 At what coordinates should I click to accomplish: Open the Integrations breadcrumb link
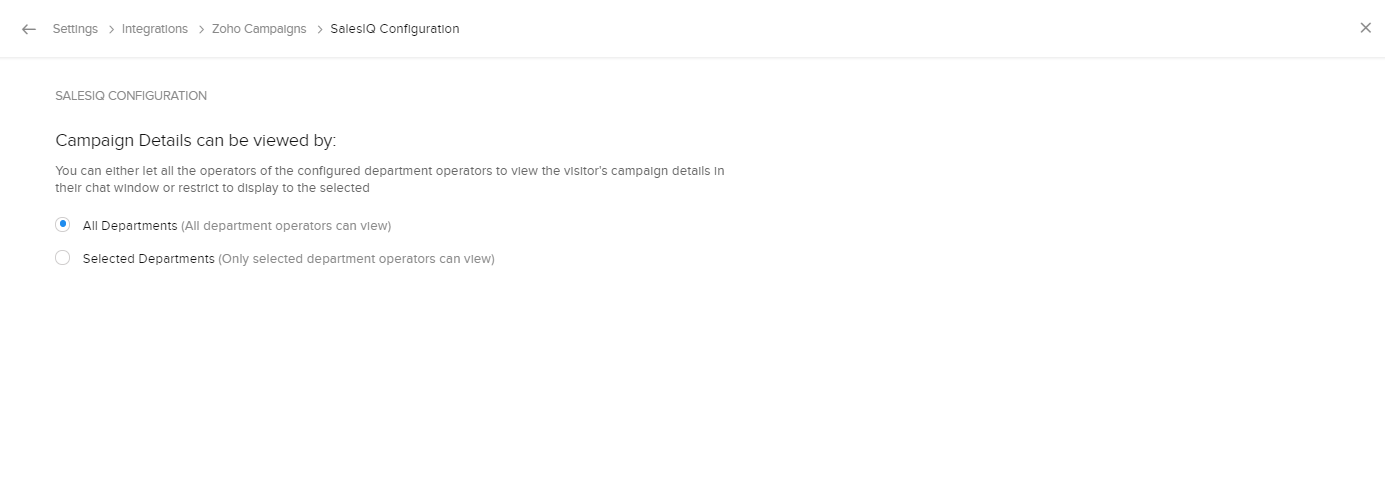click(155, 29)
